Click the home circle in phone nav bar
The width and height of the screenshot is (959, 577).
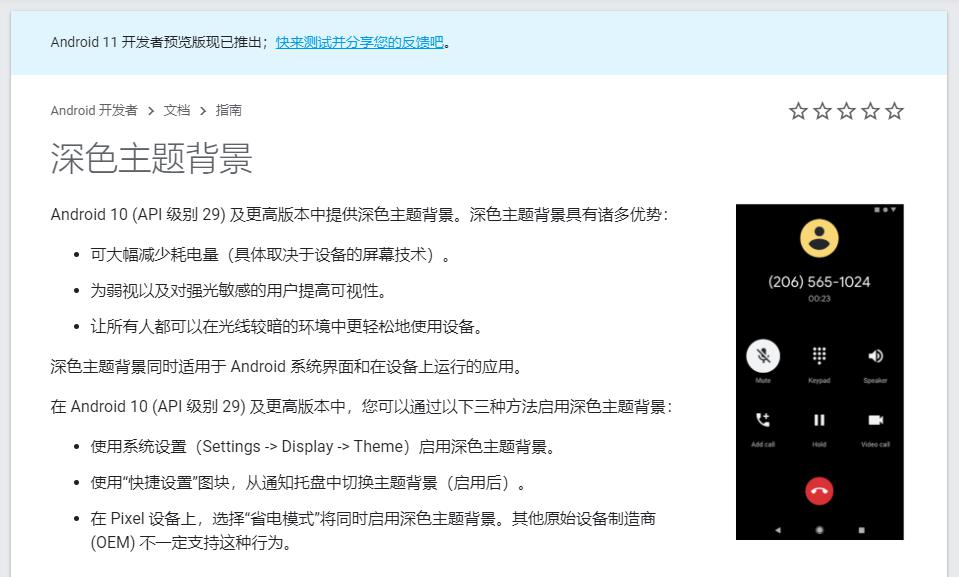pos(819,530)
